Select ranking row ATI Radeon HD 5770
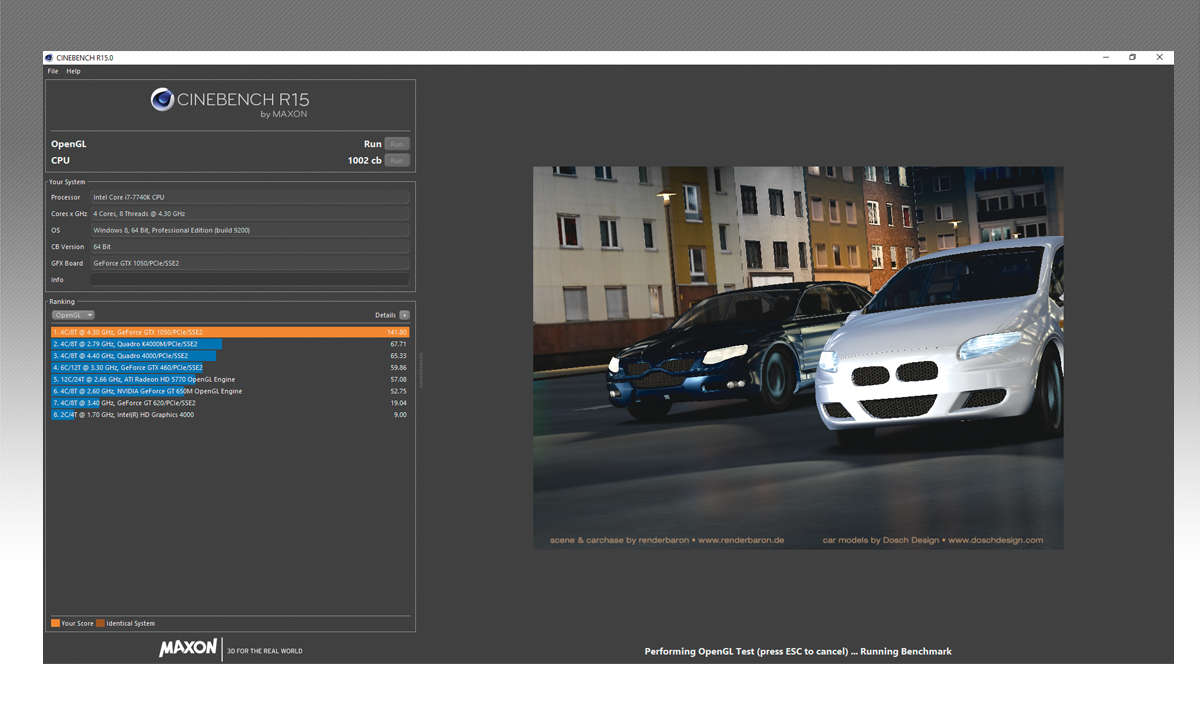 pyautogui.click(x=230, y=379)
